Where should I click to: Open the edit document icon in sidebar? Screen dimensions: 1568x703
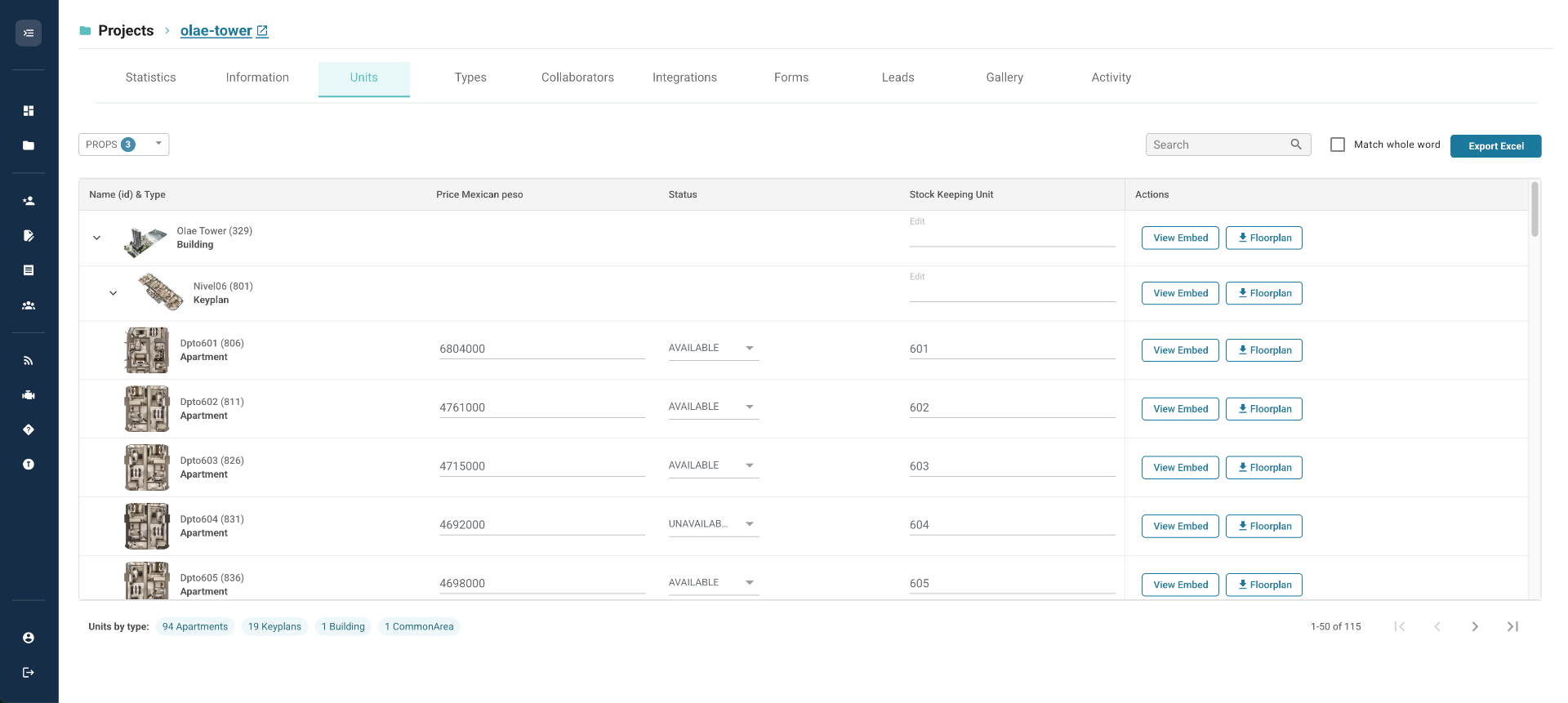click(29, 235)
